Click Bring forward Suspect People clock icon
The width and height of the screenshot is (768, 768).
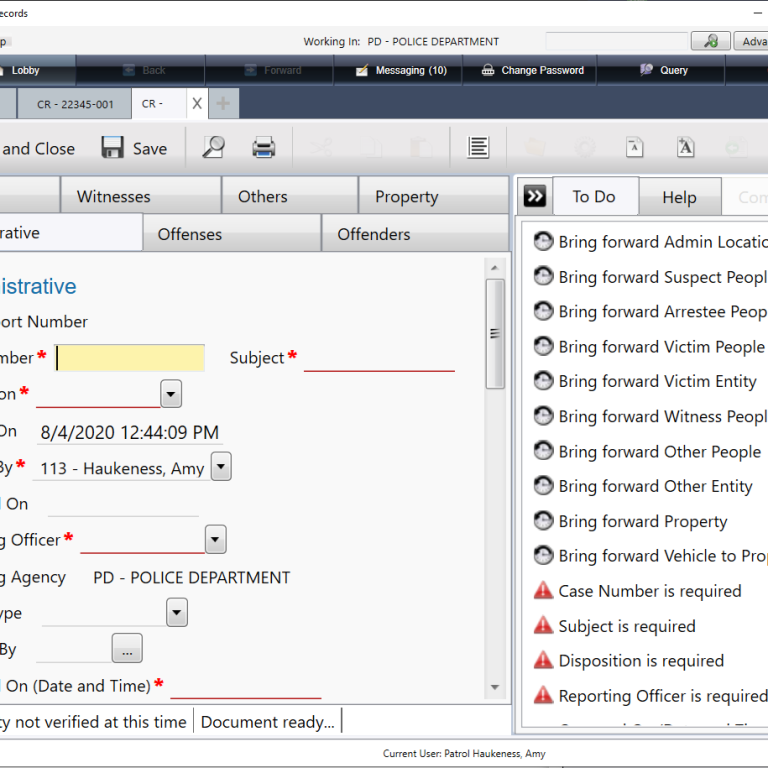coord(543,276)
